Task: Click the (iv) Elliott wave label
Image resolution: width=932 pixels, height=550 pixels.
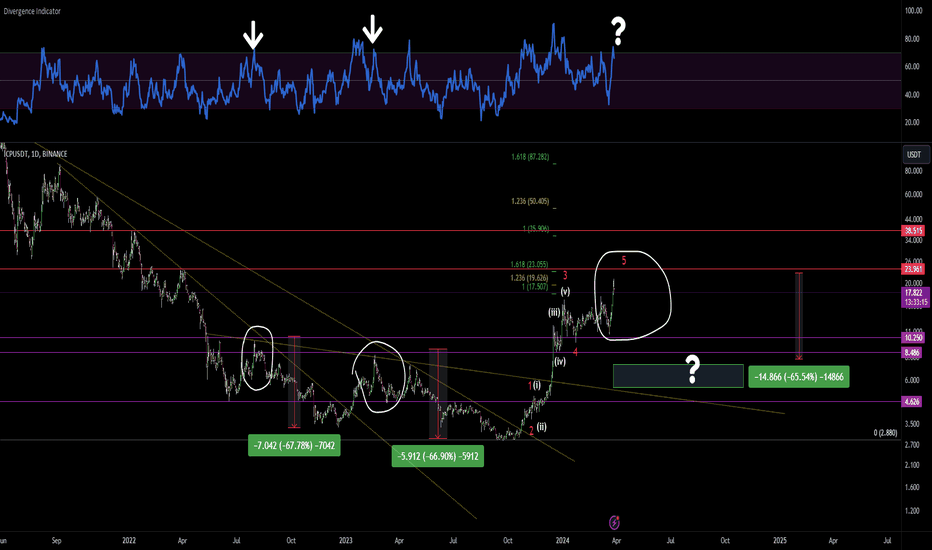Action: point(560,362)
